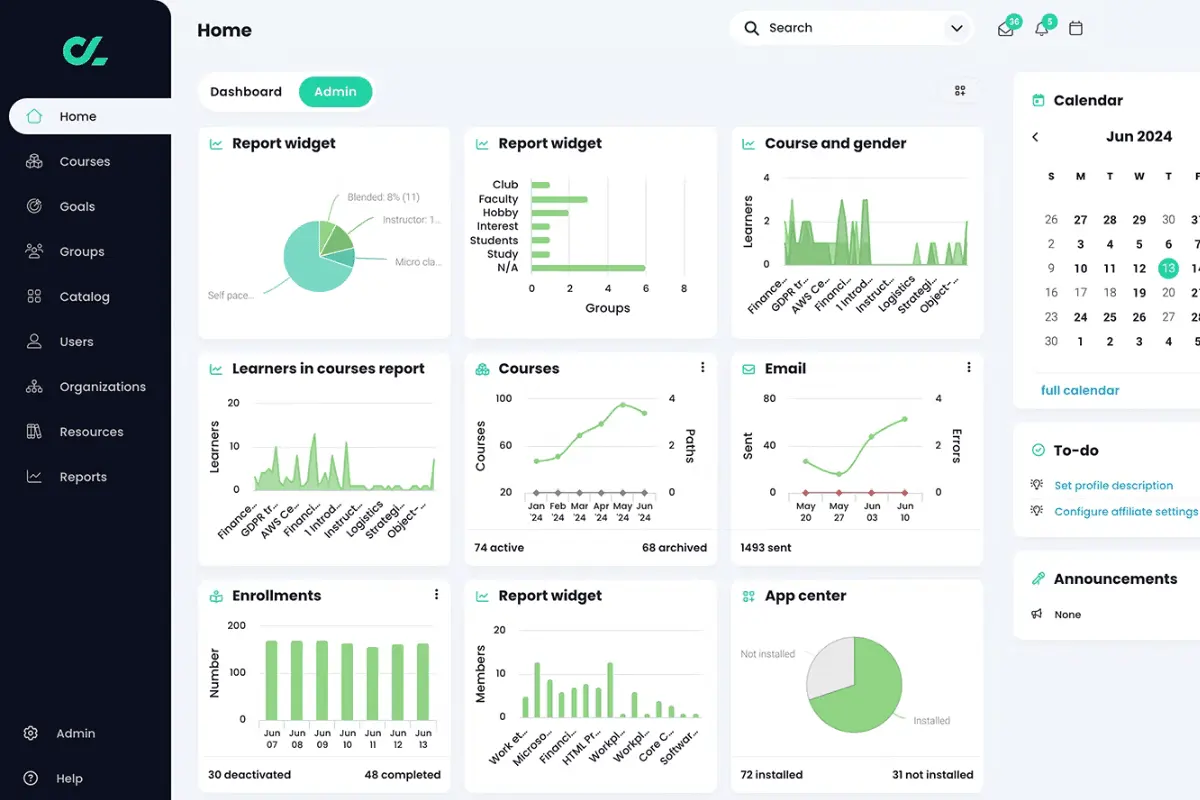Click the calendar icon in top bar
1200x800 pixels.
click(x=1076, y=28)
